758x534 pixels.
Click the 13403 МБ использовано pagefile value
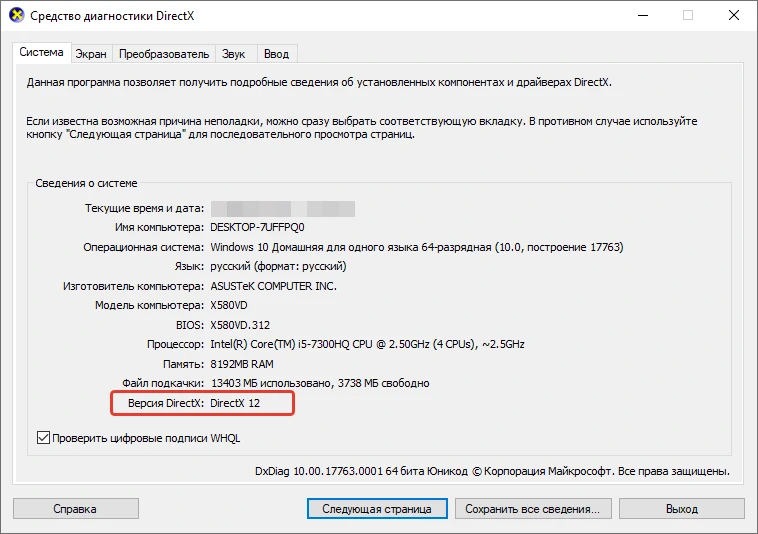pyautogui.click(x=320, y=383)
